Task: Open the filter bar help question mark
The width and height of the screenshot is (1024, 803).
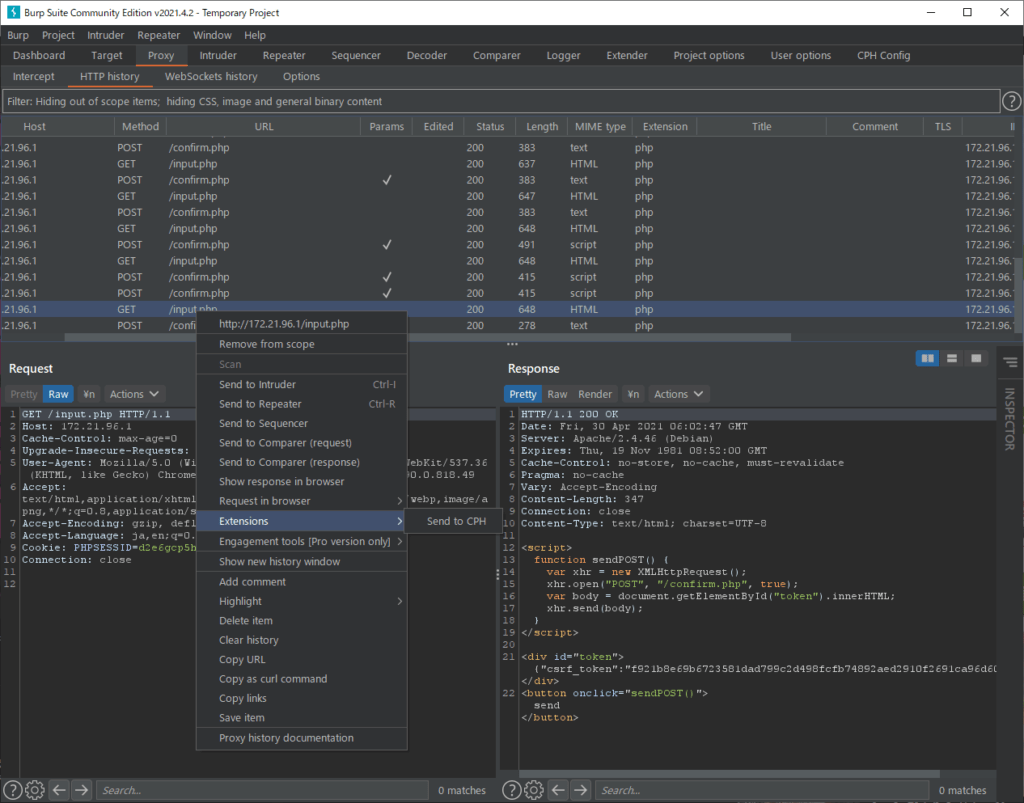Action: (x=1010, y=100)
